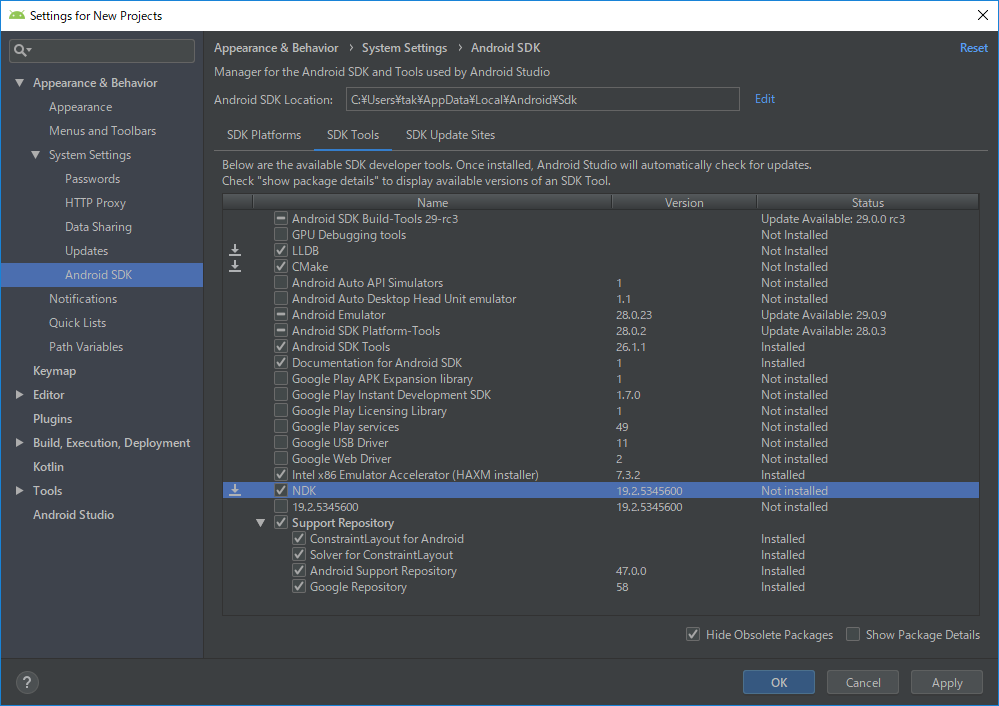
Task: Uncheck Intel x86 Emulator Accelerator checkbox
Action: (281, 474)
